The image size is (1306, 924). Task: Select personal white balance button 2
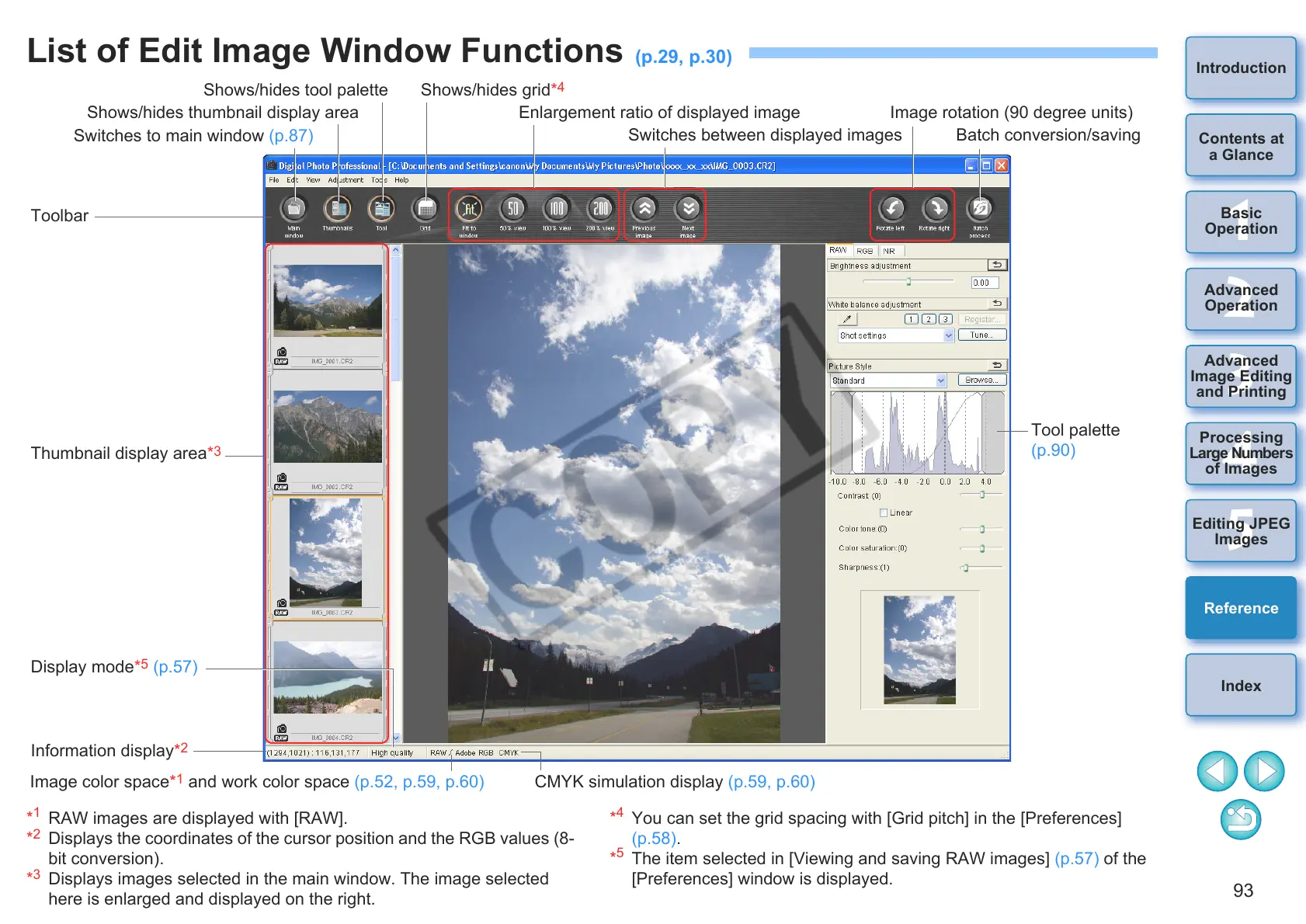click(929, 319)
